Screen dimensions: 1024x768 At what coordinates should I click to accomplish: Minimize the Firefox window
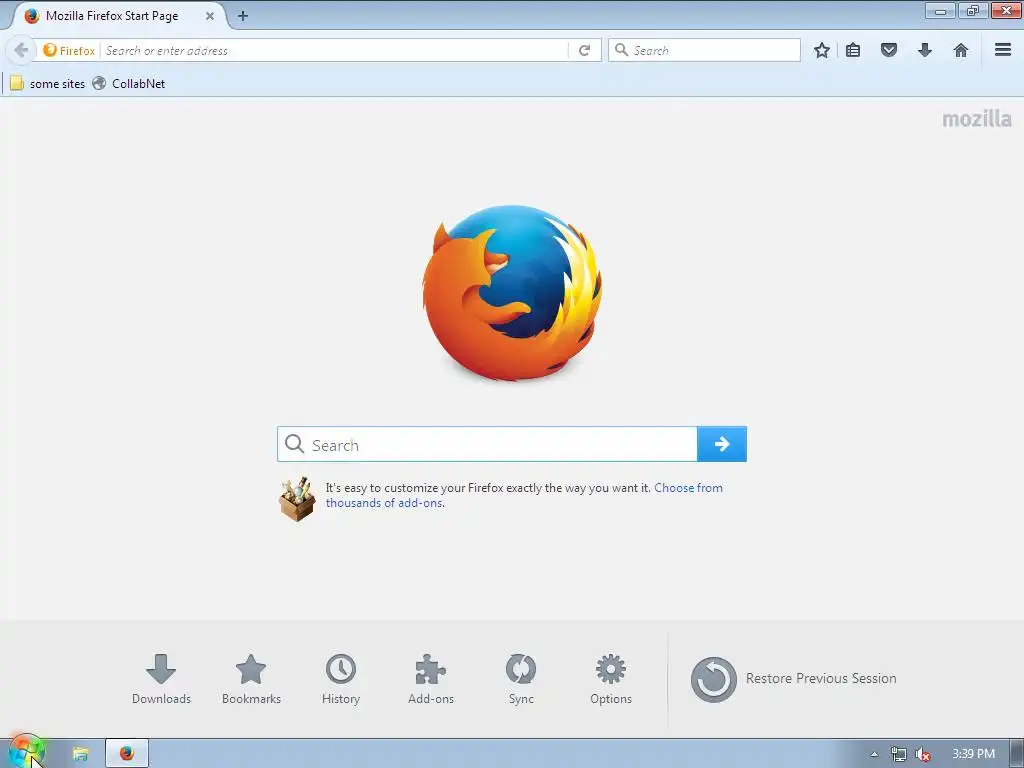pyautogui.click(x=940, y=10)
